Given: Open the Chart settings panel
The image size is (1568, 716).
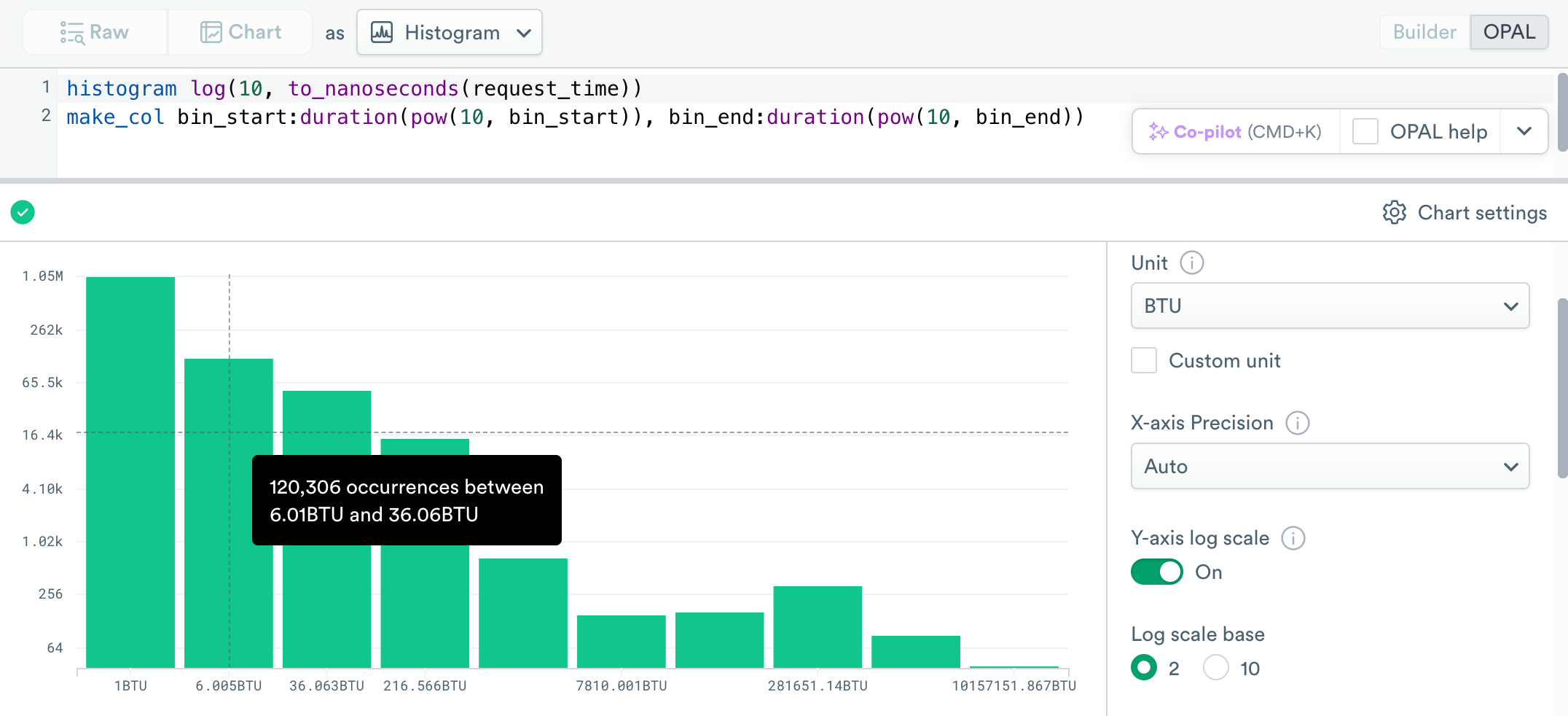Looking at the screenshot, I should pos(1465,212).
